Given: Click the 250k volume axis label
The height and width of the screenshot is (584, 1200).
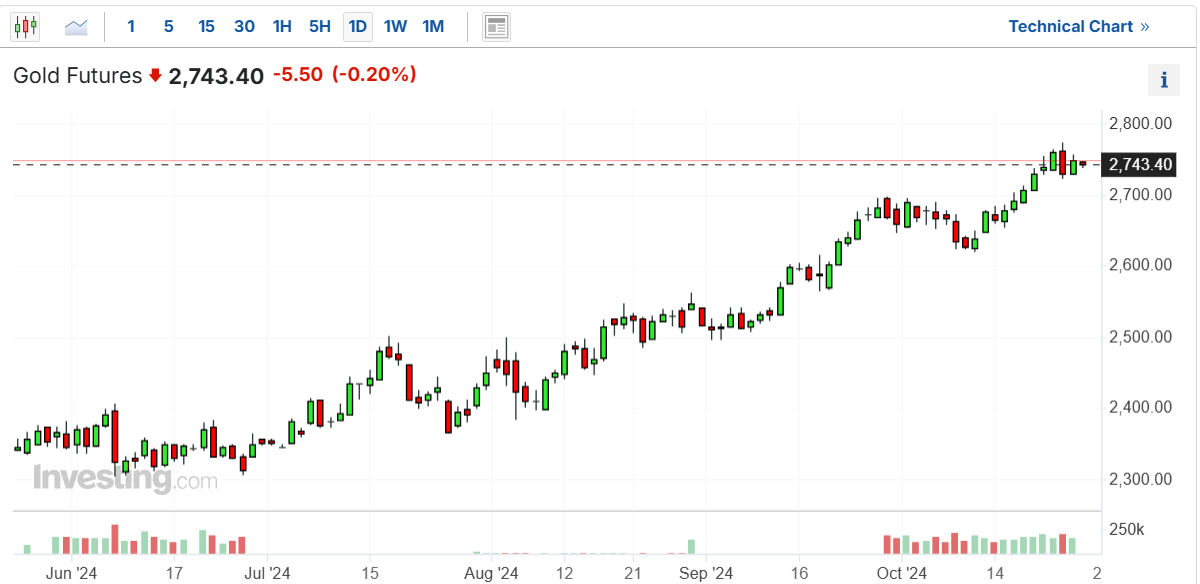Looking at the screenshot, I should pos(1127,529).
